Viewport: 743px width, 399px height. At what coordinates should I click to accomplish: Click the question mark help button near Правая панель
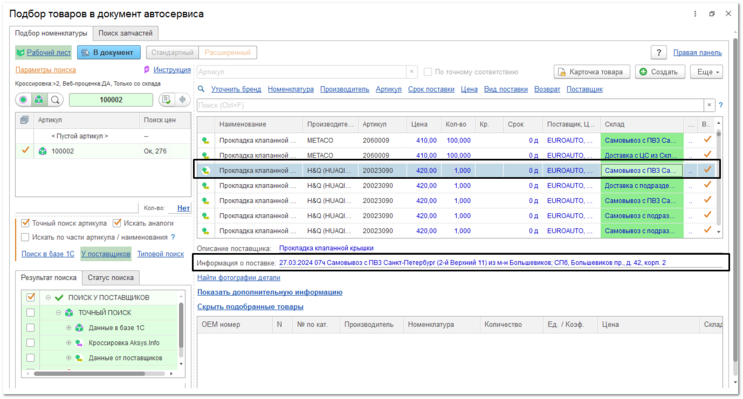(x=658, y=53)
